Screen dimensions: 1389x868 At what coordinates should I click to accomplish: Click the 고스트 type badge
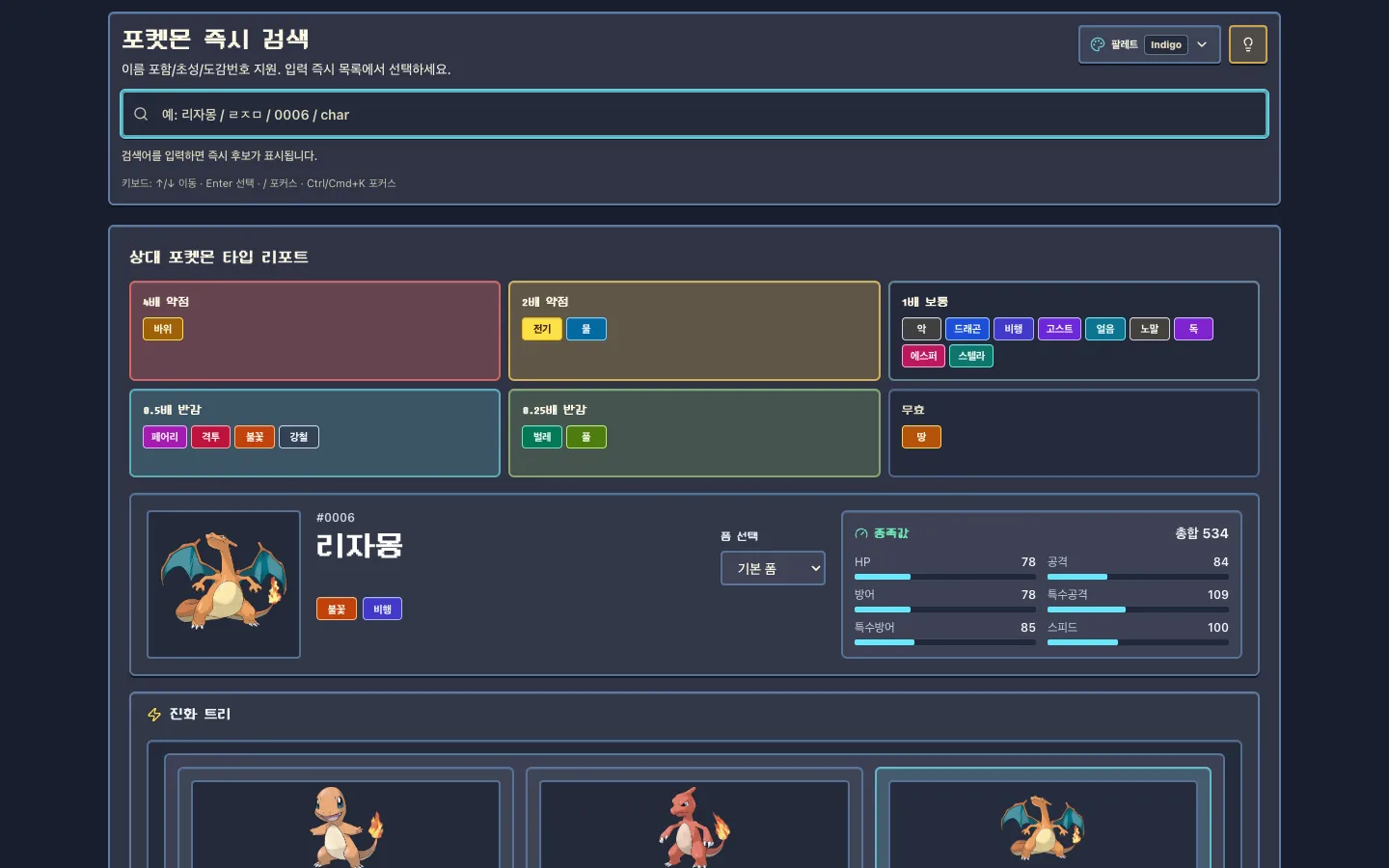point(1059,329)
